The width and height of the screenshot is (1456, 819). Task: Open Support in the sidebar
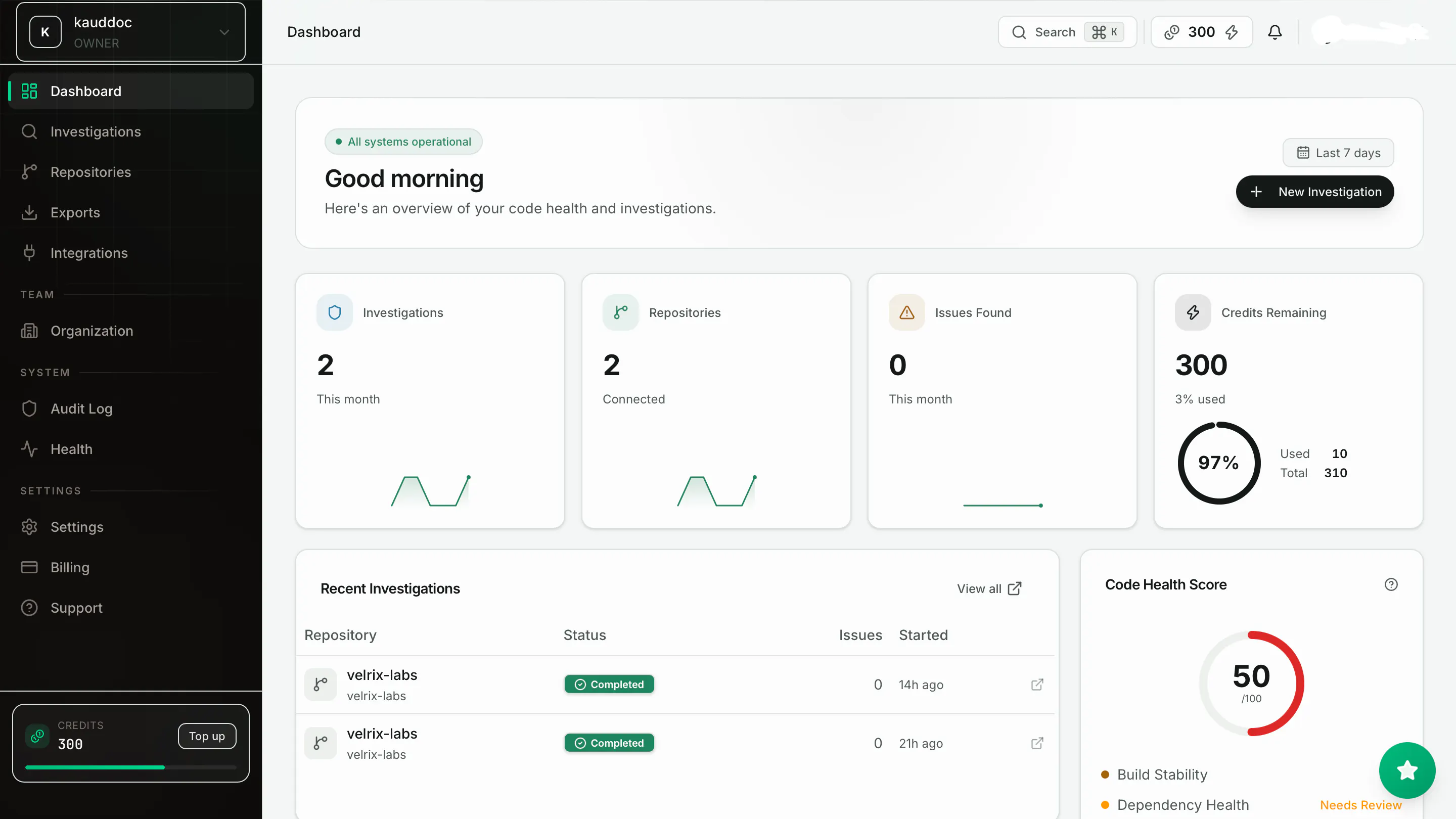(131, 608)
